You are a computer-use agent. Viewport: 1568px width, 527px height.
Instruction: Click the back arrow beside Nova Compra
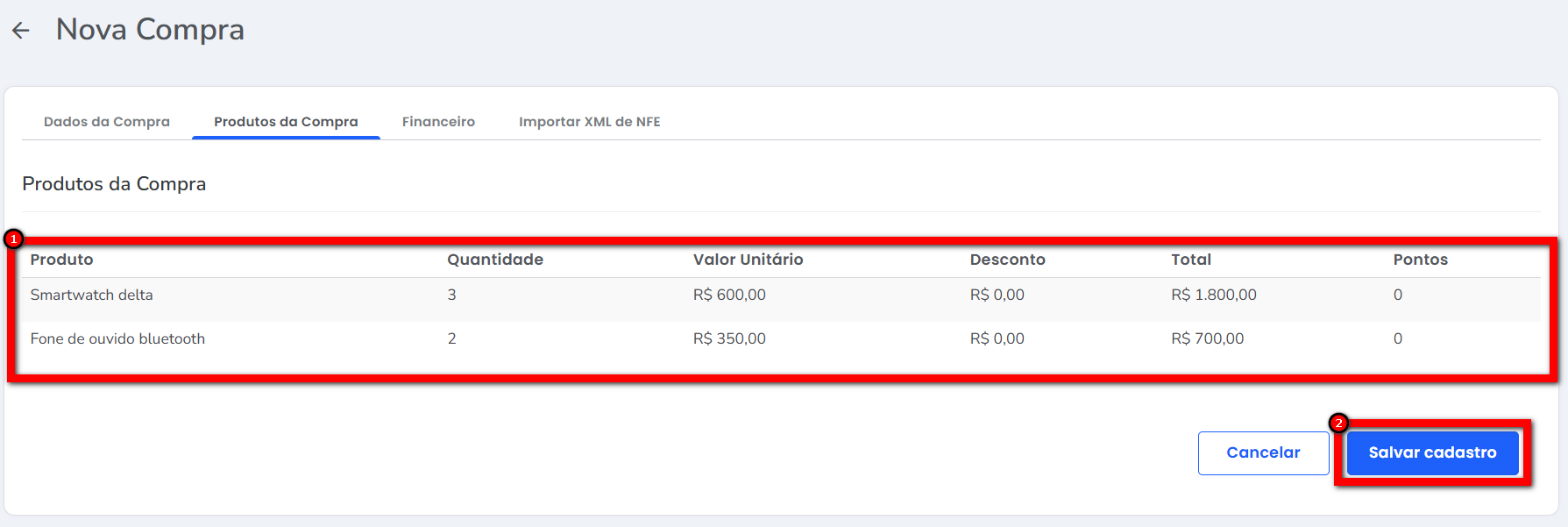pyautogui.click(x=21, y=31)
